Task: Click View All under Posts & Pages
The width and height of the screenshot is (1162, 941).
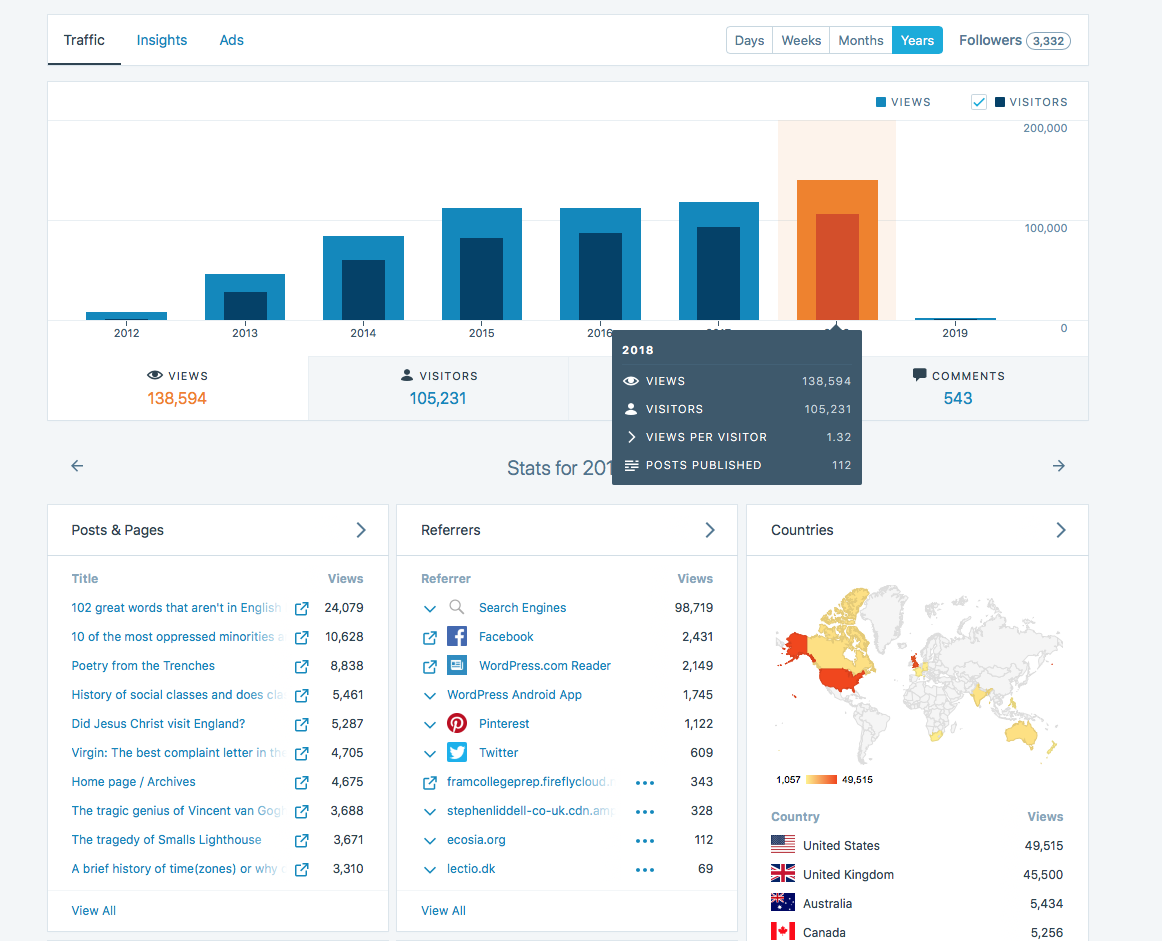Action: pyautogui.click(x=94, y=911)
